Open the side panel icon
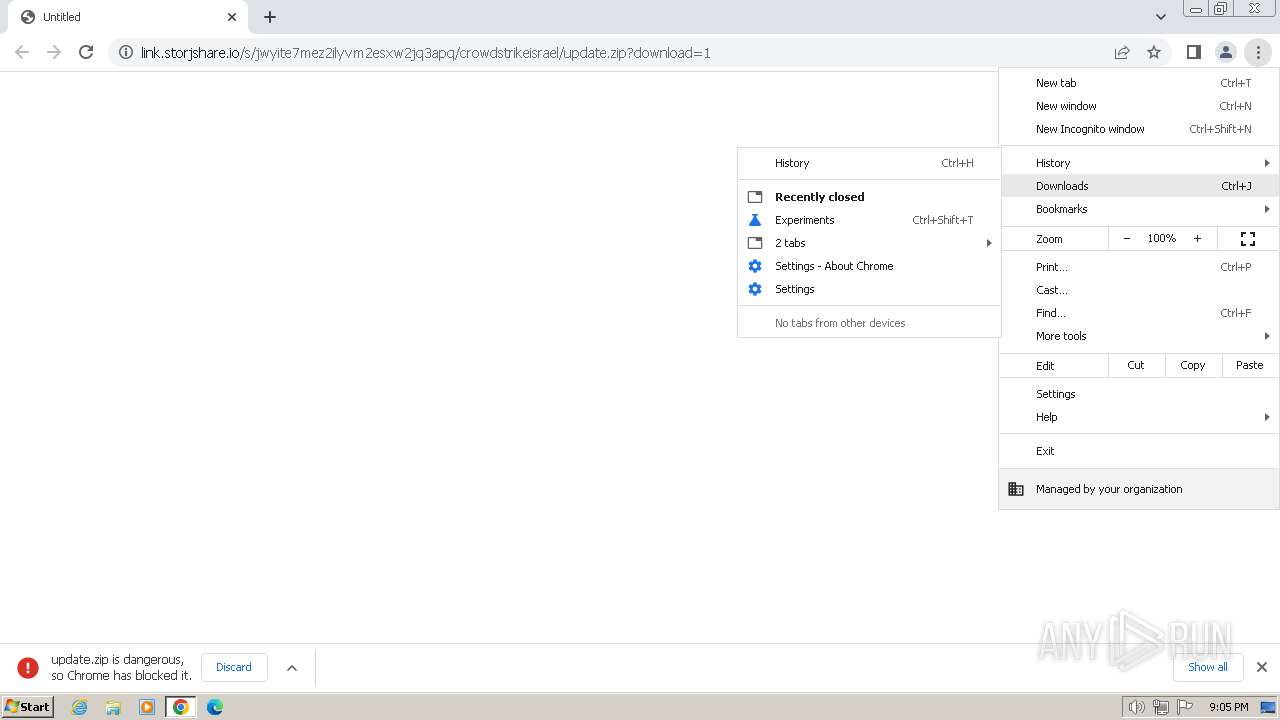Screen dimensions: 1280x720 click(x=1193, y=52)
